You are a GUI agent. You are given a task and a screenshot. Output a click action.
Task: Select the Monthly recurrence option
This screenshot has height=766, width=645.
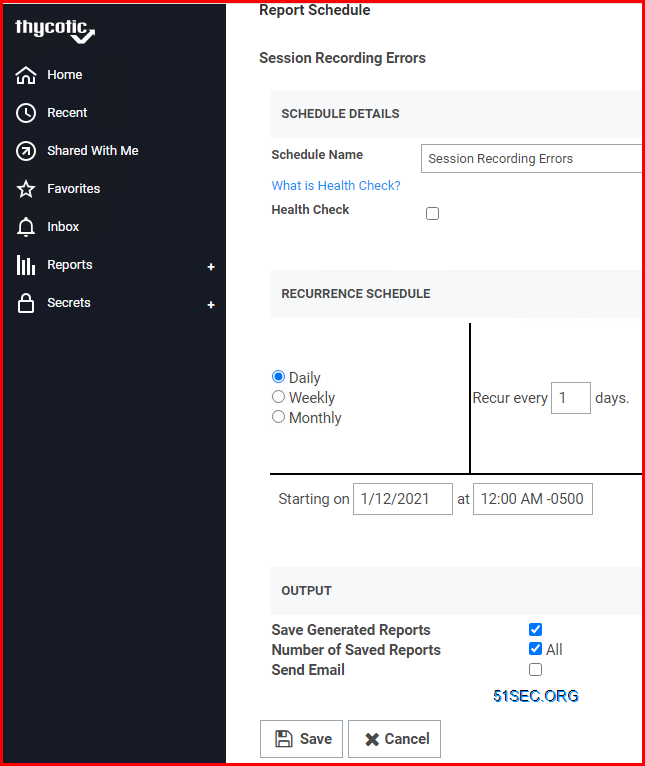(278, 417)
